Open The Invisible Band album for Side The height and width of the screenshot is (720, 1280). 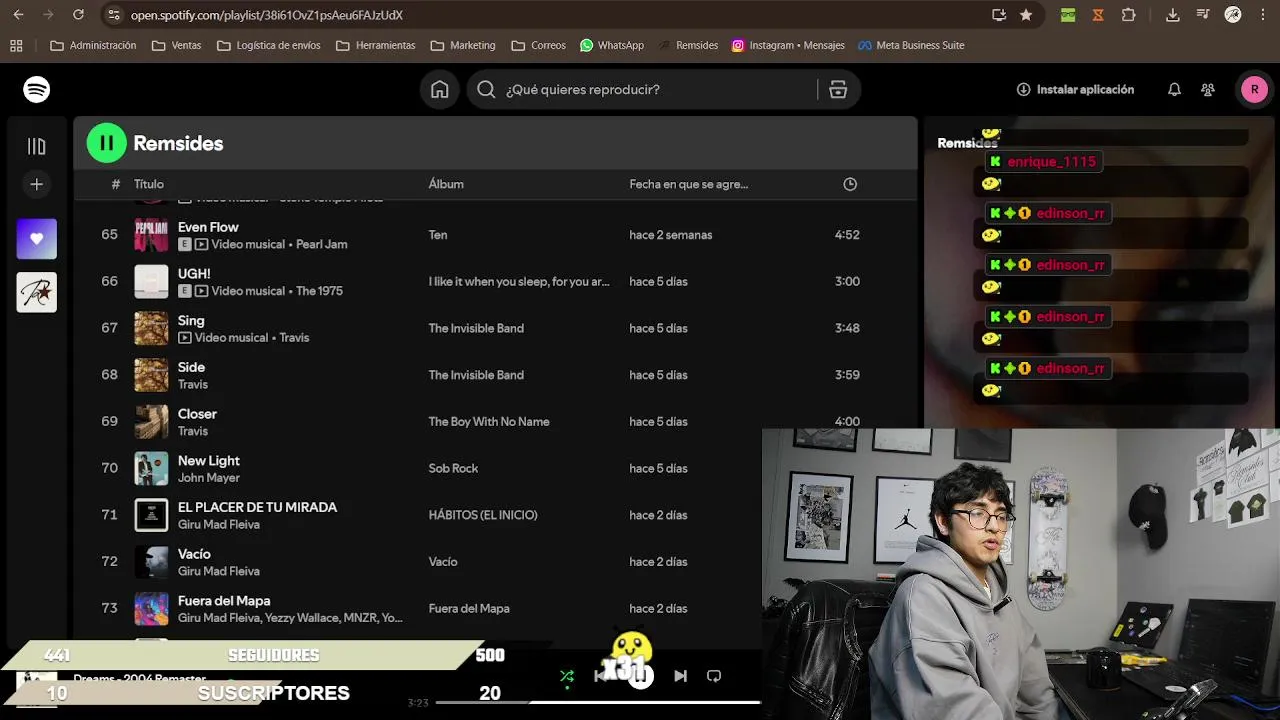[476, 375]
